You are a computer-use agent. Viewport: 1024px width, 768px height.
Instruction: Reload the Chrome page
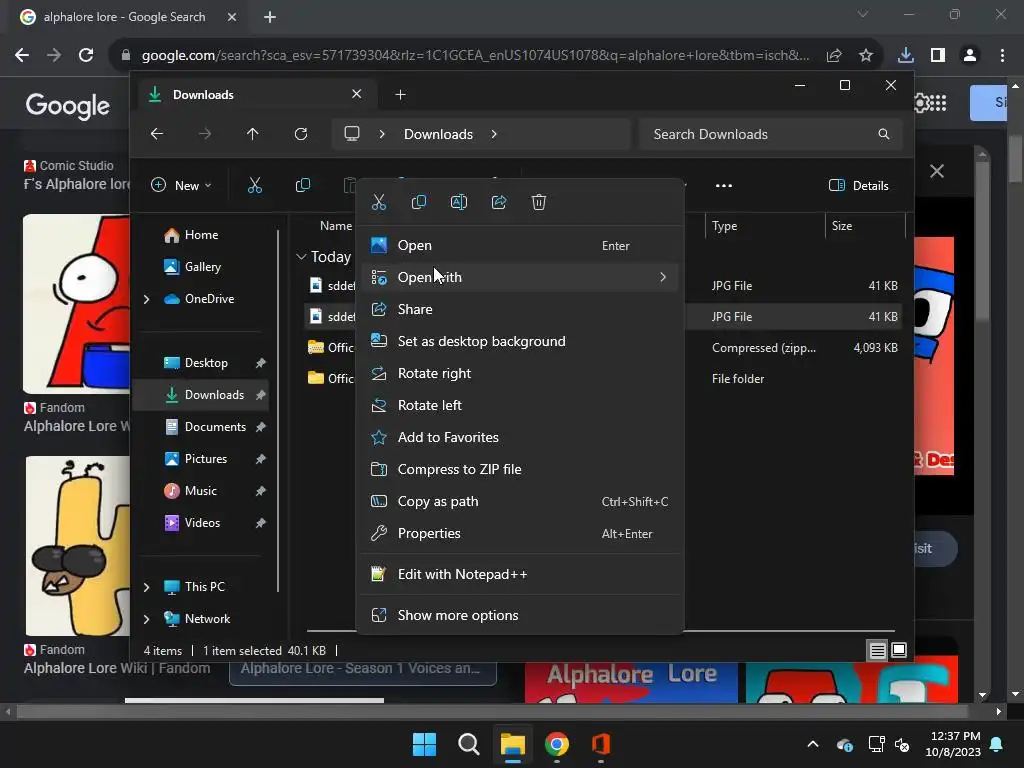point(86,56)
